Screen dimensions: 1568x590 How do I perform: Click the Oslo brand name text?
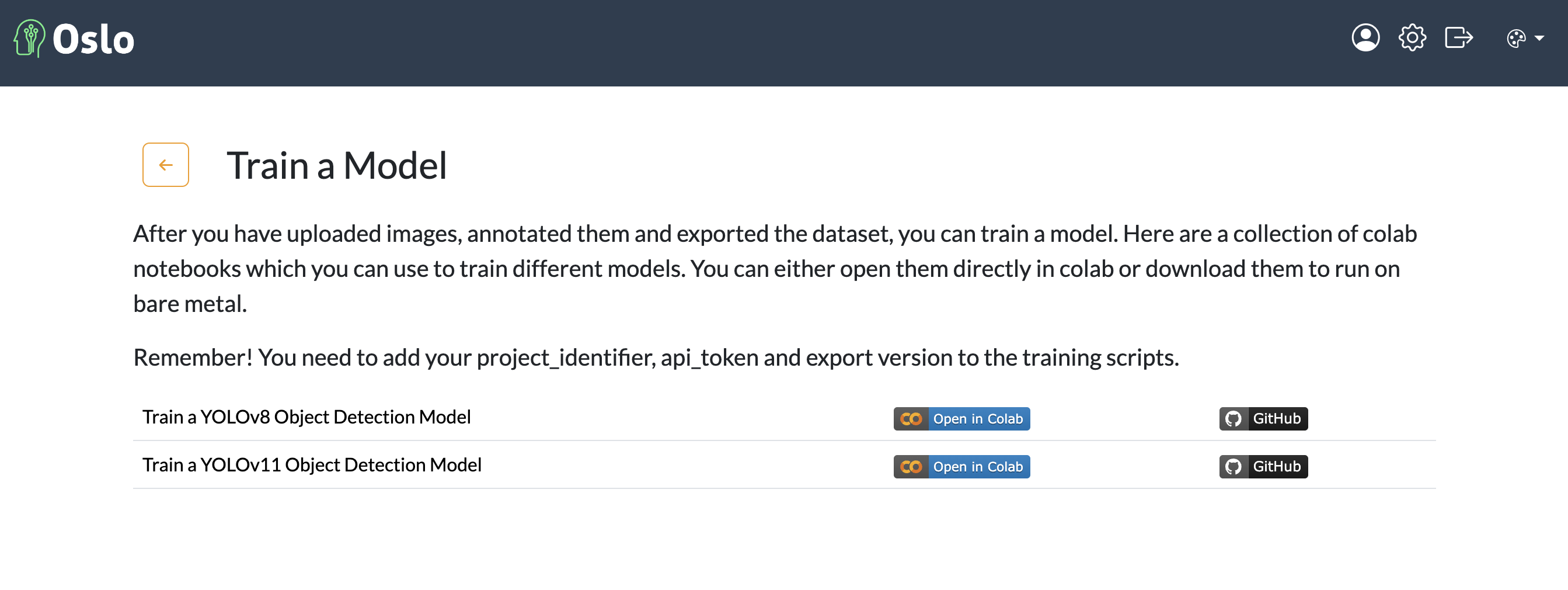click(x=93, y=40)
